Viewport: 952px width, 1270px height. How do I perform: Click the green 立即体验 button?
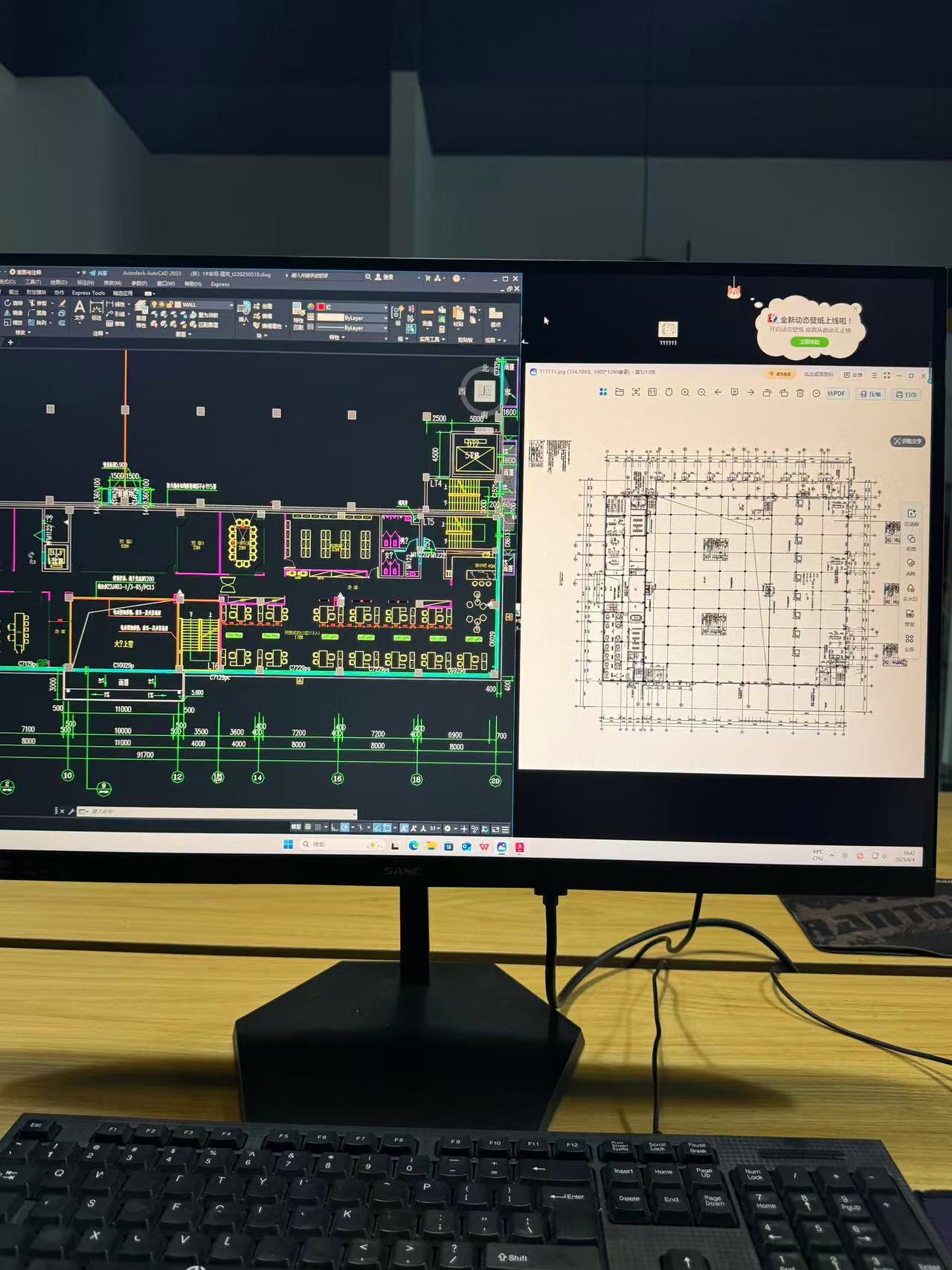[x=809, y=342]
